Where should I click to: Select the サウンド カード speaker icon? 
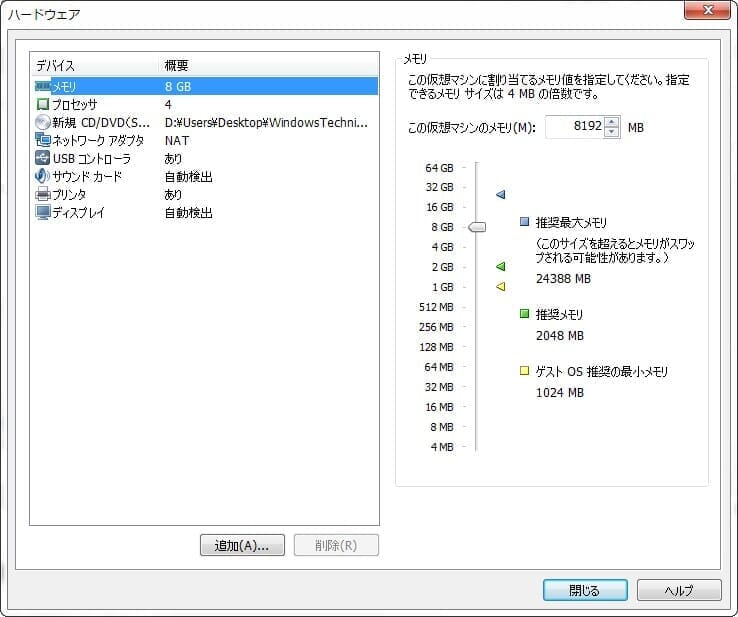tap(43, 177)
